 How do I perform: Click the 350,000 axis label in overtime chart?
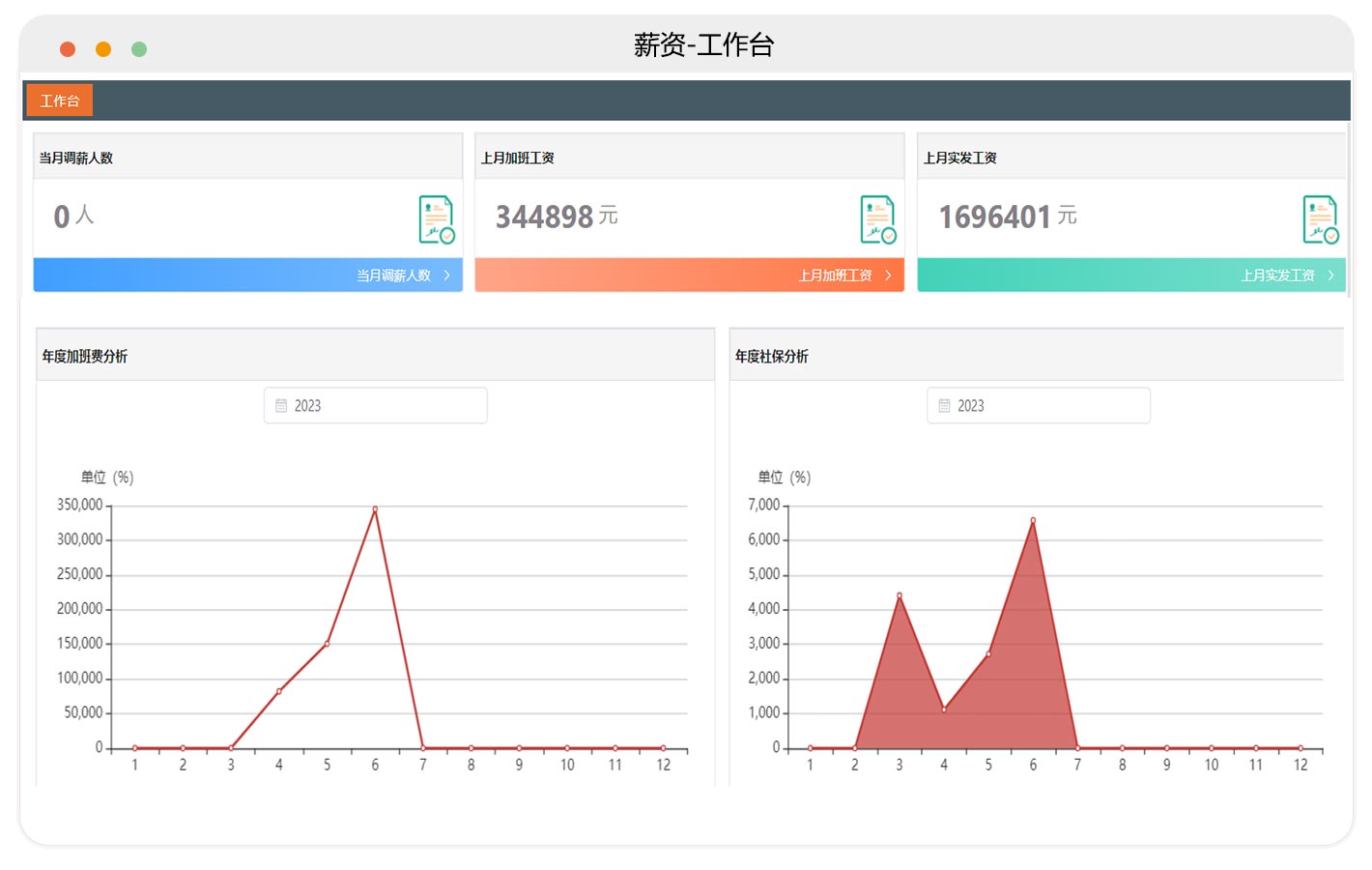coord(80,505)
